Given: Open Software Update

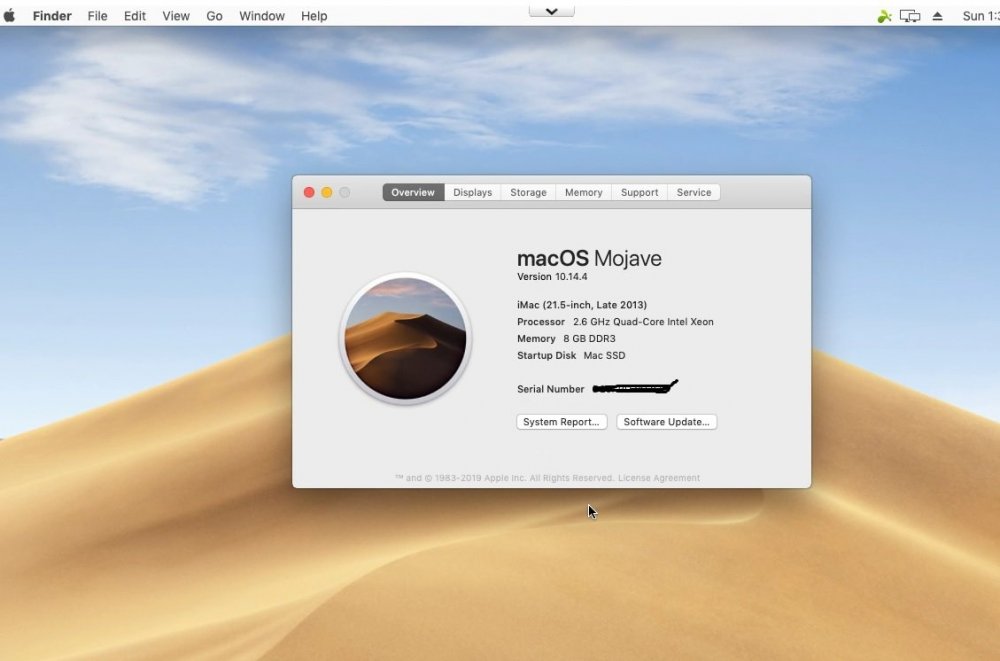Looking at the screenshot, I should click(666, 422).
